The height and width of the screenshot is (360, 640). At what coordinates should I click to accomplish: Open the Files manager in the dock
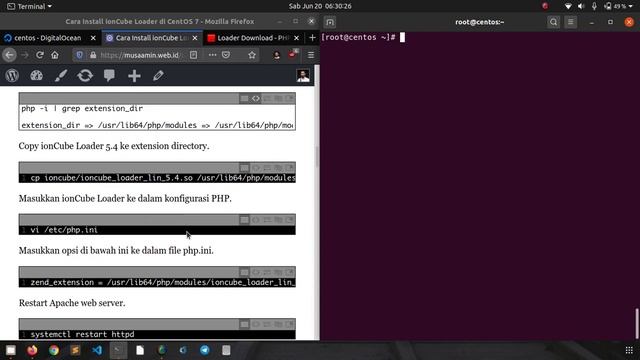click(x=11, y=350)
